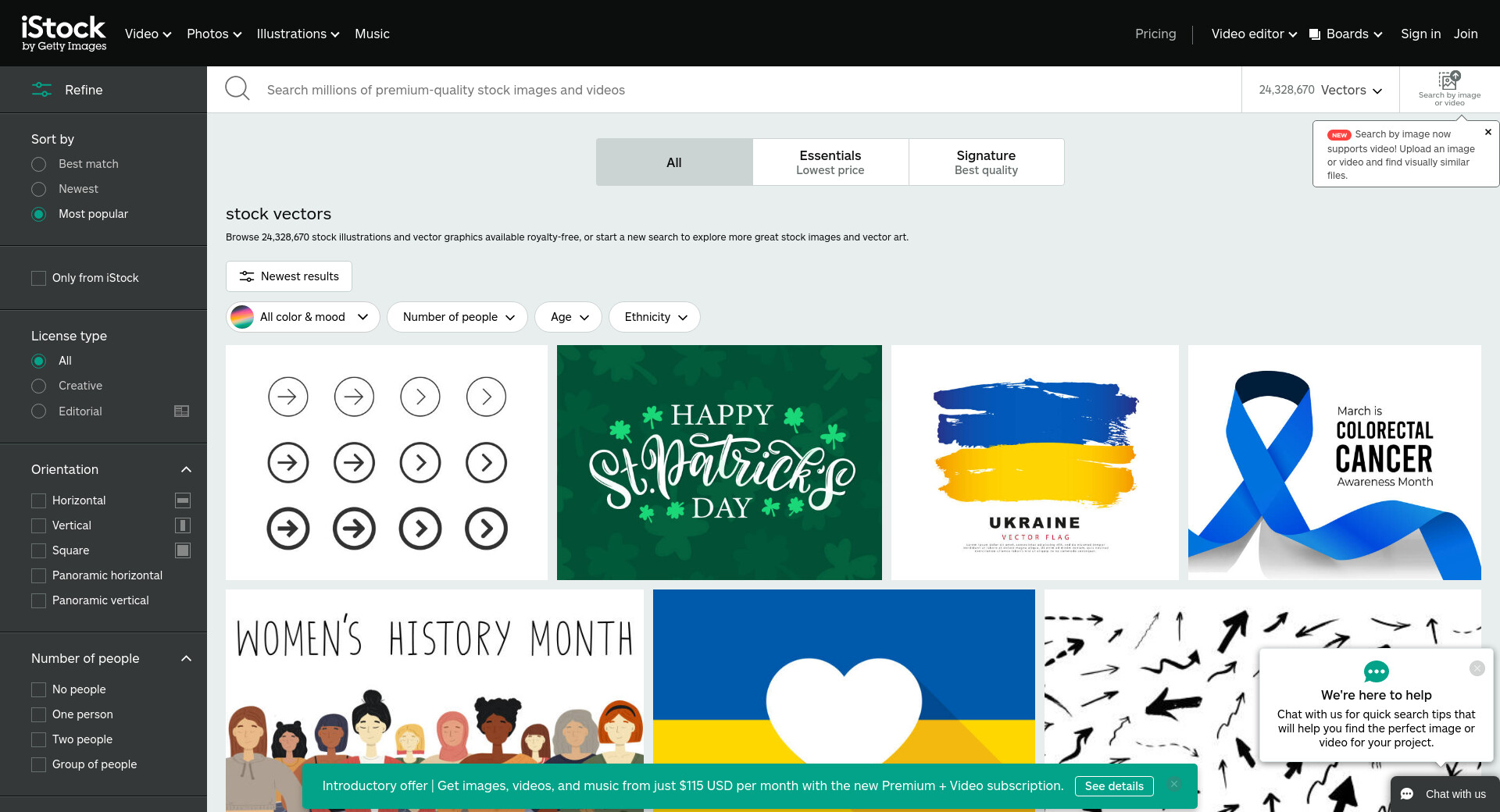This screenshot has height=812, width=1500.
Task: Collapse the Orientation section
Action: [x=186, y=469]
